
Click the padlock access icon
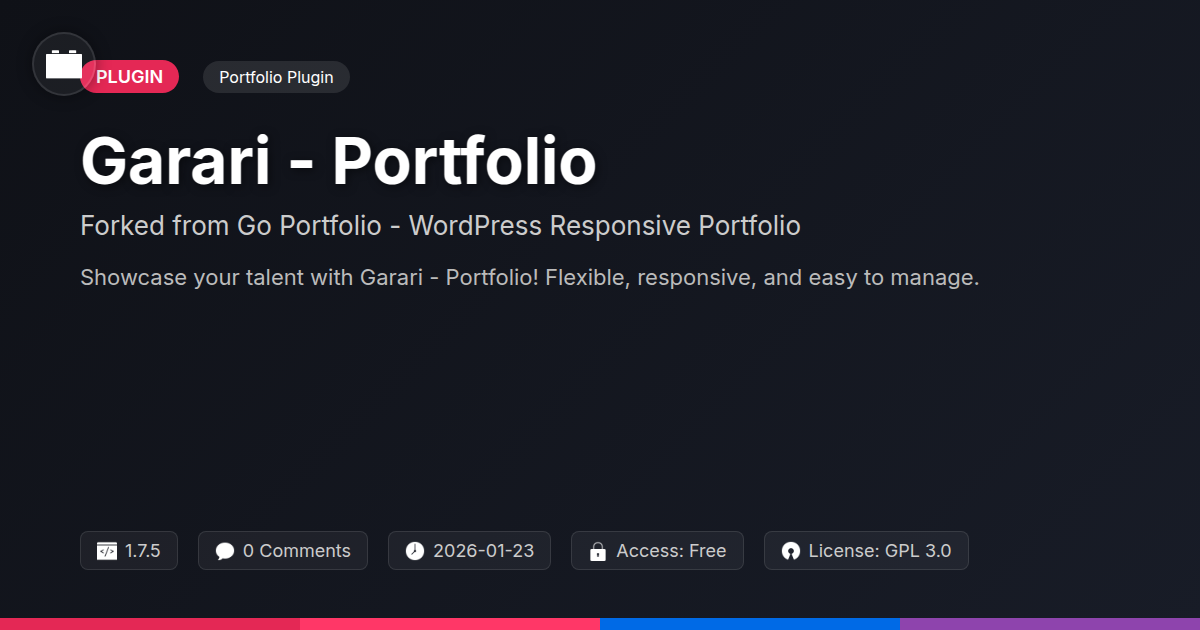pyautogui.click(x=598, y=551)
